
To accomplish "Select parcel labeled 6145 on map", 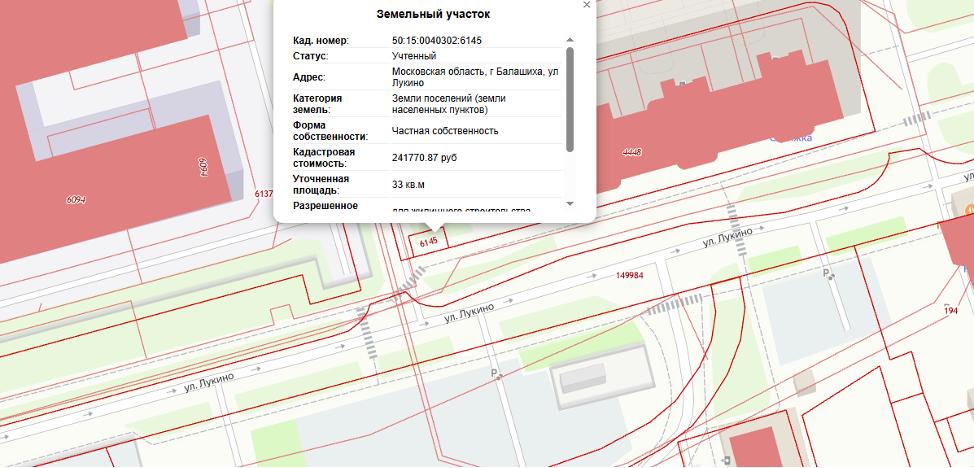I will 430,242.
